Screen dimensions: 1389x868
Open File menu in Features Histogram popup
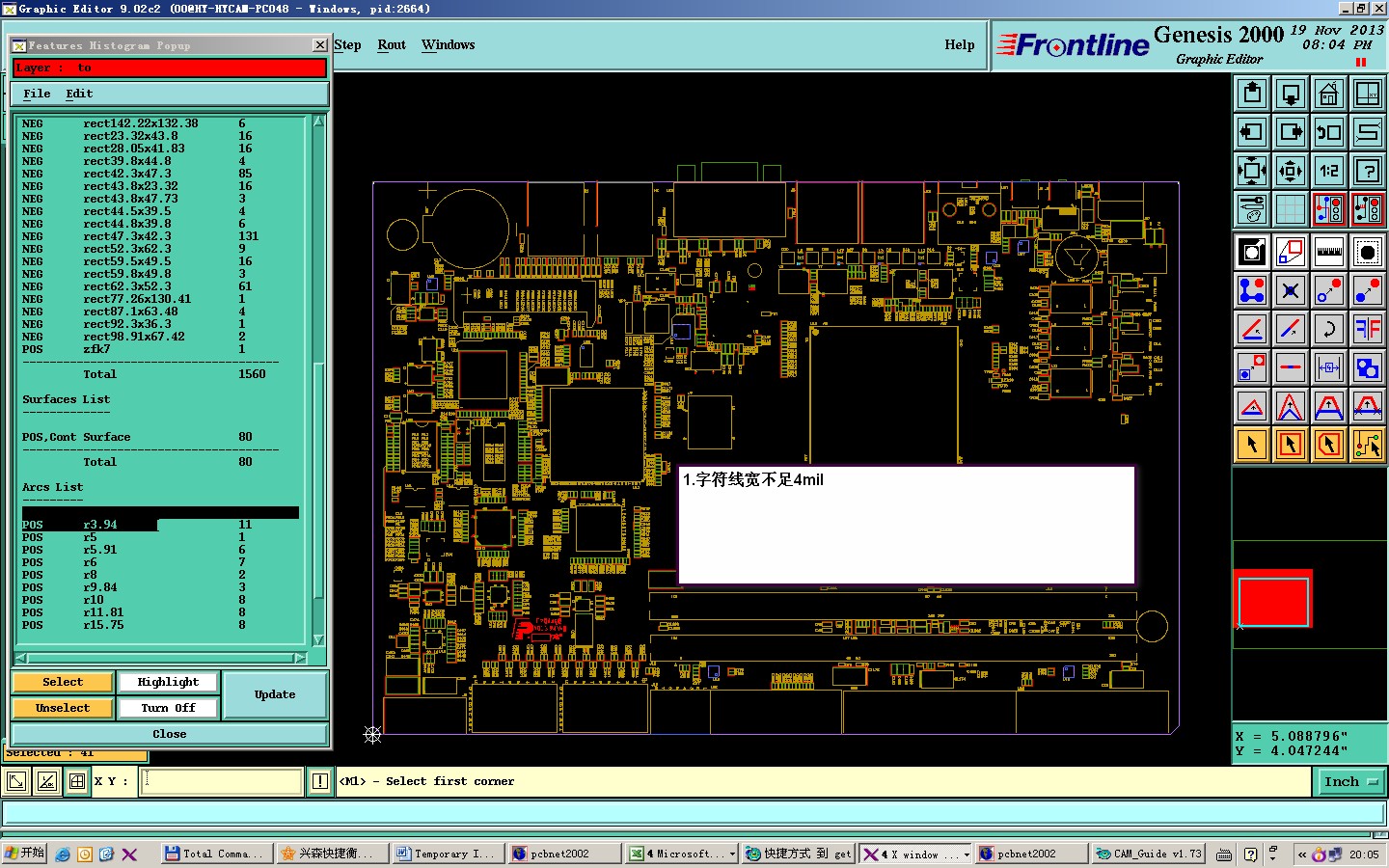37,94
